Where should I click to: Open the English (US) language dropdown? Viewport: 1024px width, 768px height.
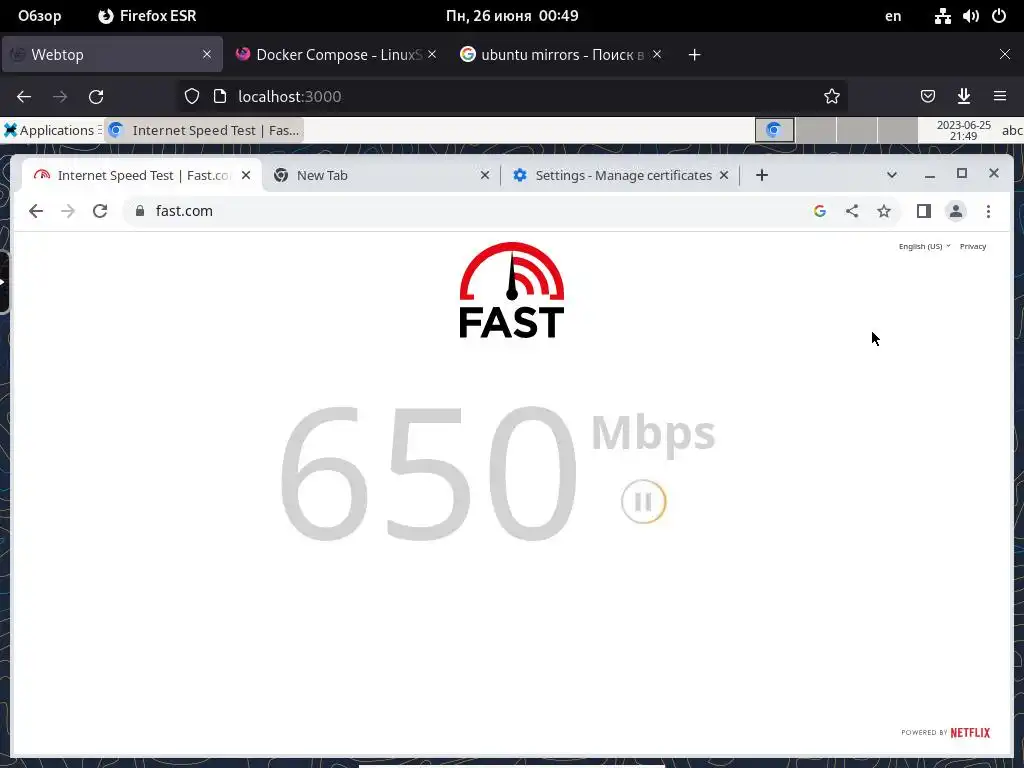924,246
